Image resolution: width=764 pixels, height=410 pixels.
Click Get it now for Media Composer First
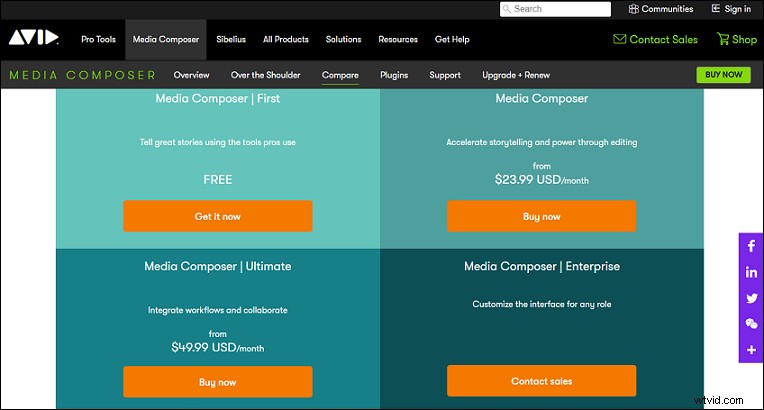(x=217, y=216)
